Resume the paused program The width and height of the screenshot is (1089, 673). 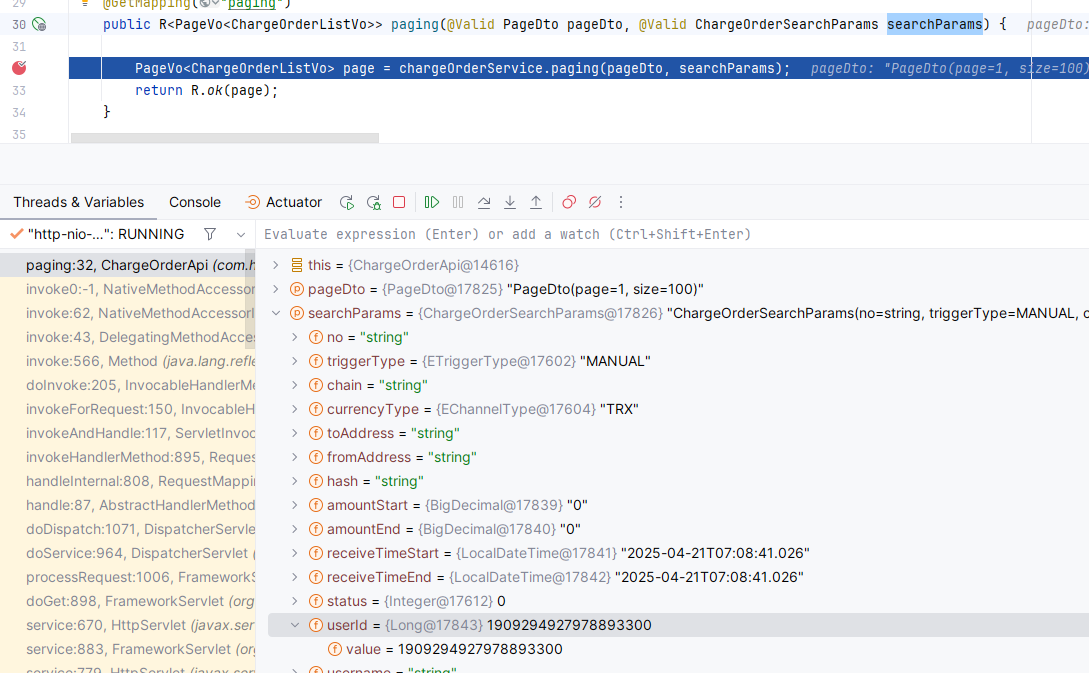(431, 202)
